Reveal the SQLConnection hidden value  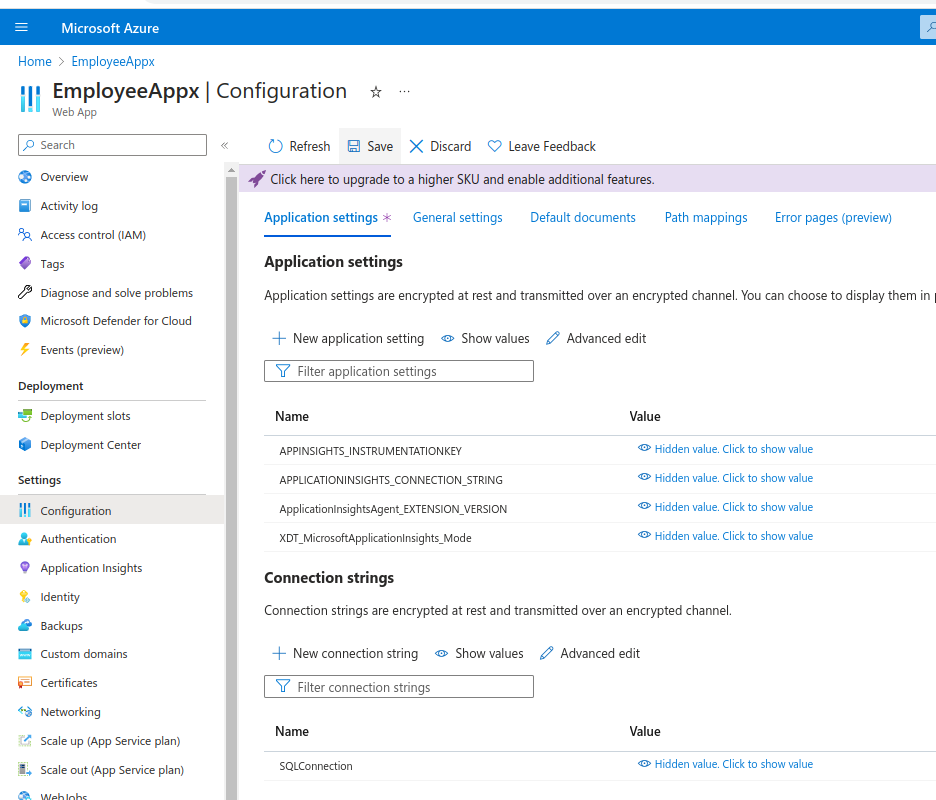[x=725, y=764]
